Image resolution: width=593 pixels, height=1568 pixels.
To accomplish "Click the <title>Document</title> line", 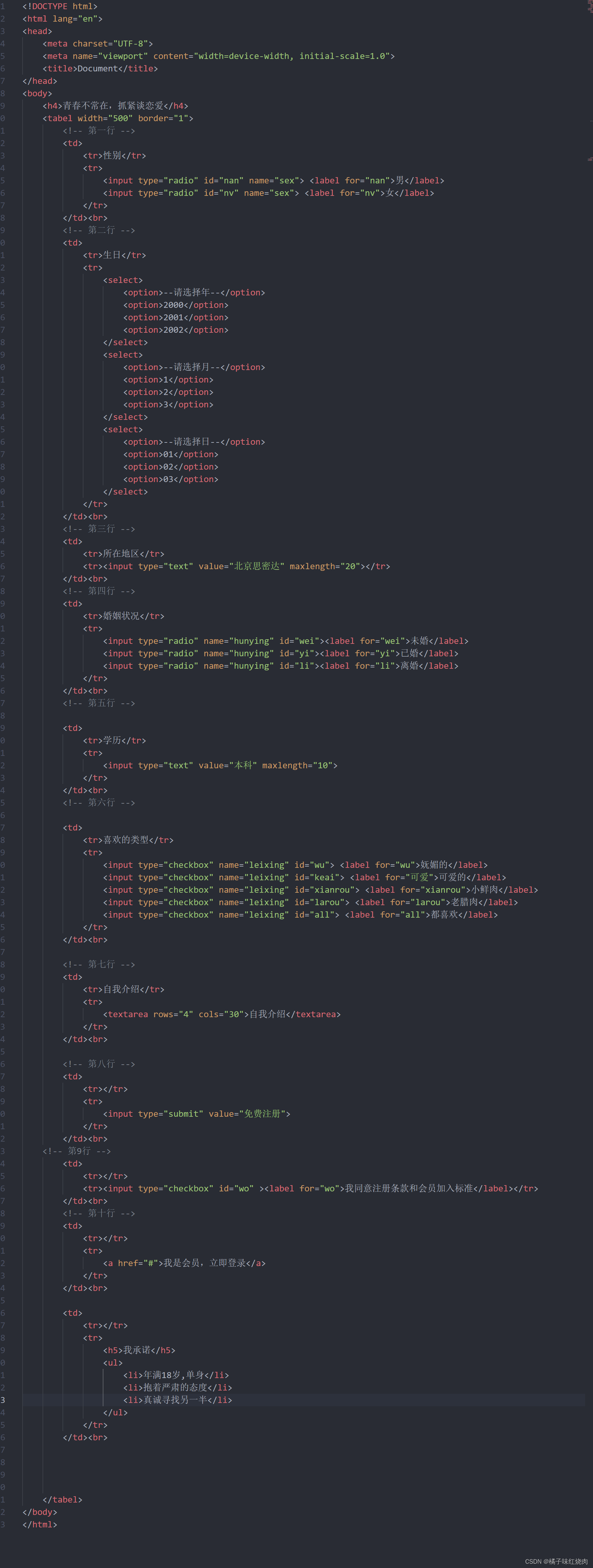I will point(100,69).
